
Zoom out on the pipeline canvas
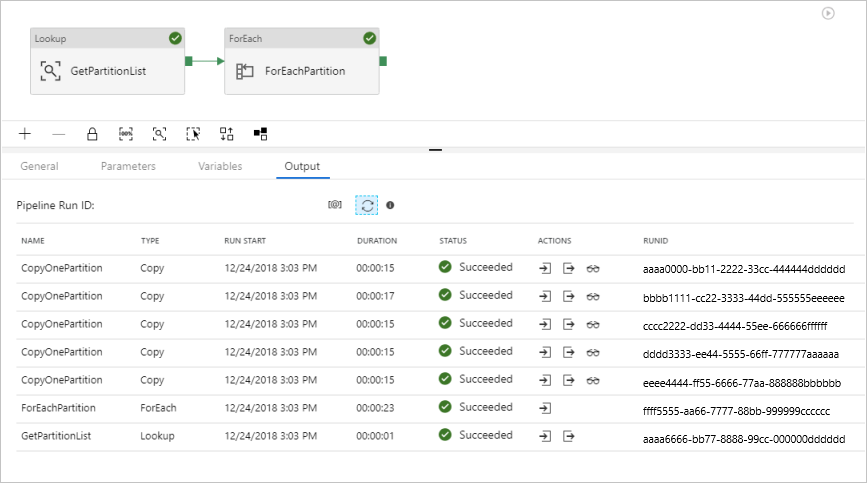point(58,133)
